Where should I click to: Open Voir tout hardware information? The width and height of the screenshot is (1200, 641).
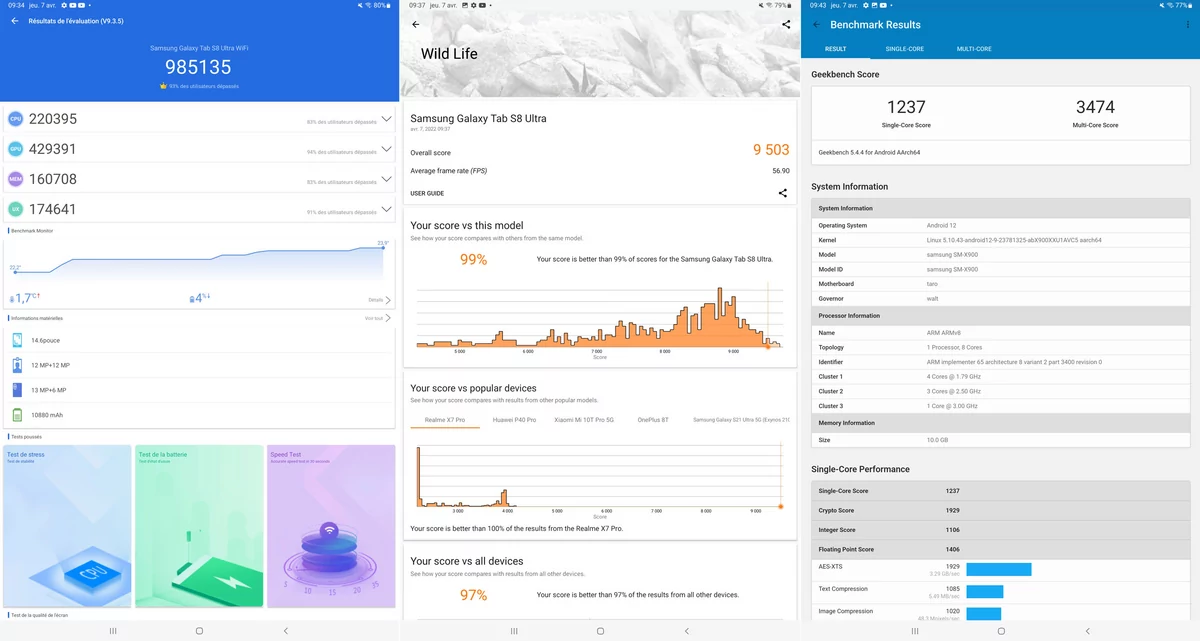377,318
